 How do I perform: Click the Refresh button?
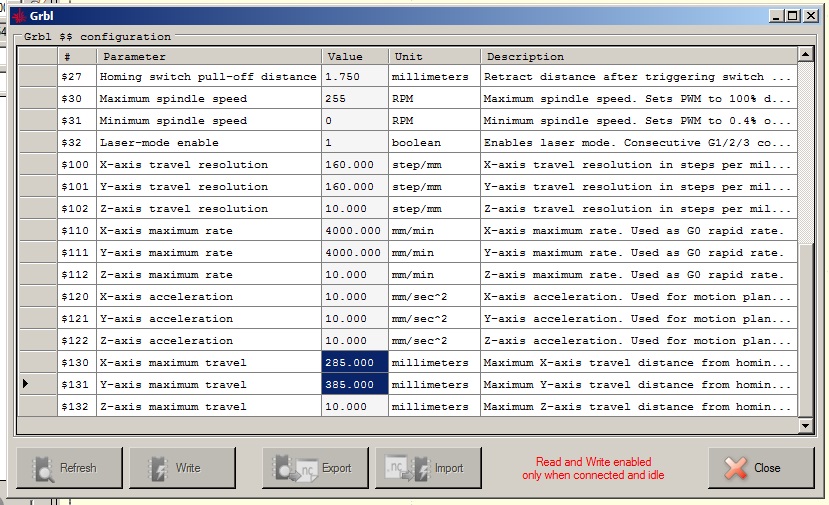pos(69,467)
